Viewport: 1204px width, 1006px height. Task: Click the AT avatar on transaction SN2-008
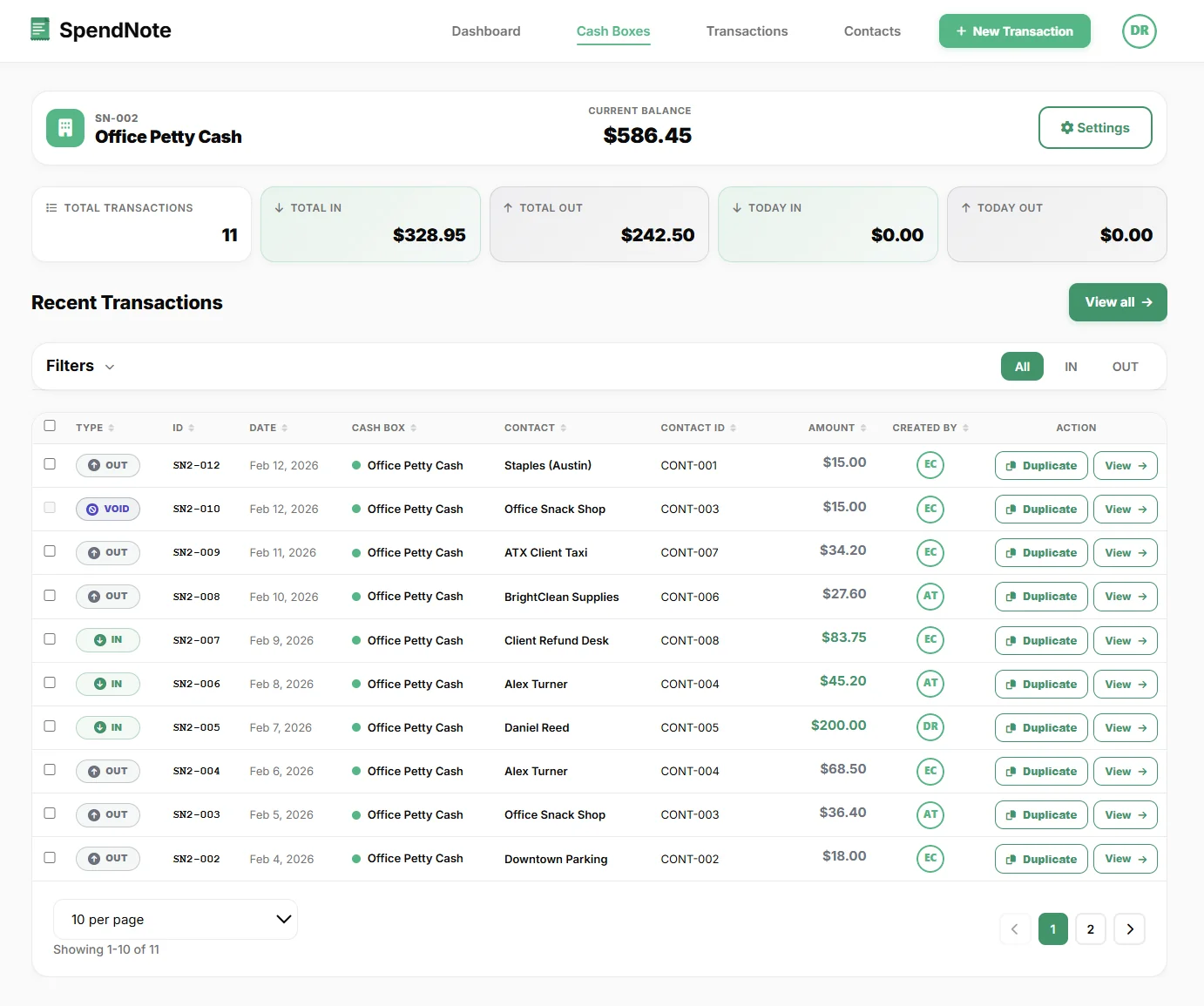tap(930, 597)
